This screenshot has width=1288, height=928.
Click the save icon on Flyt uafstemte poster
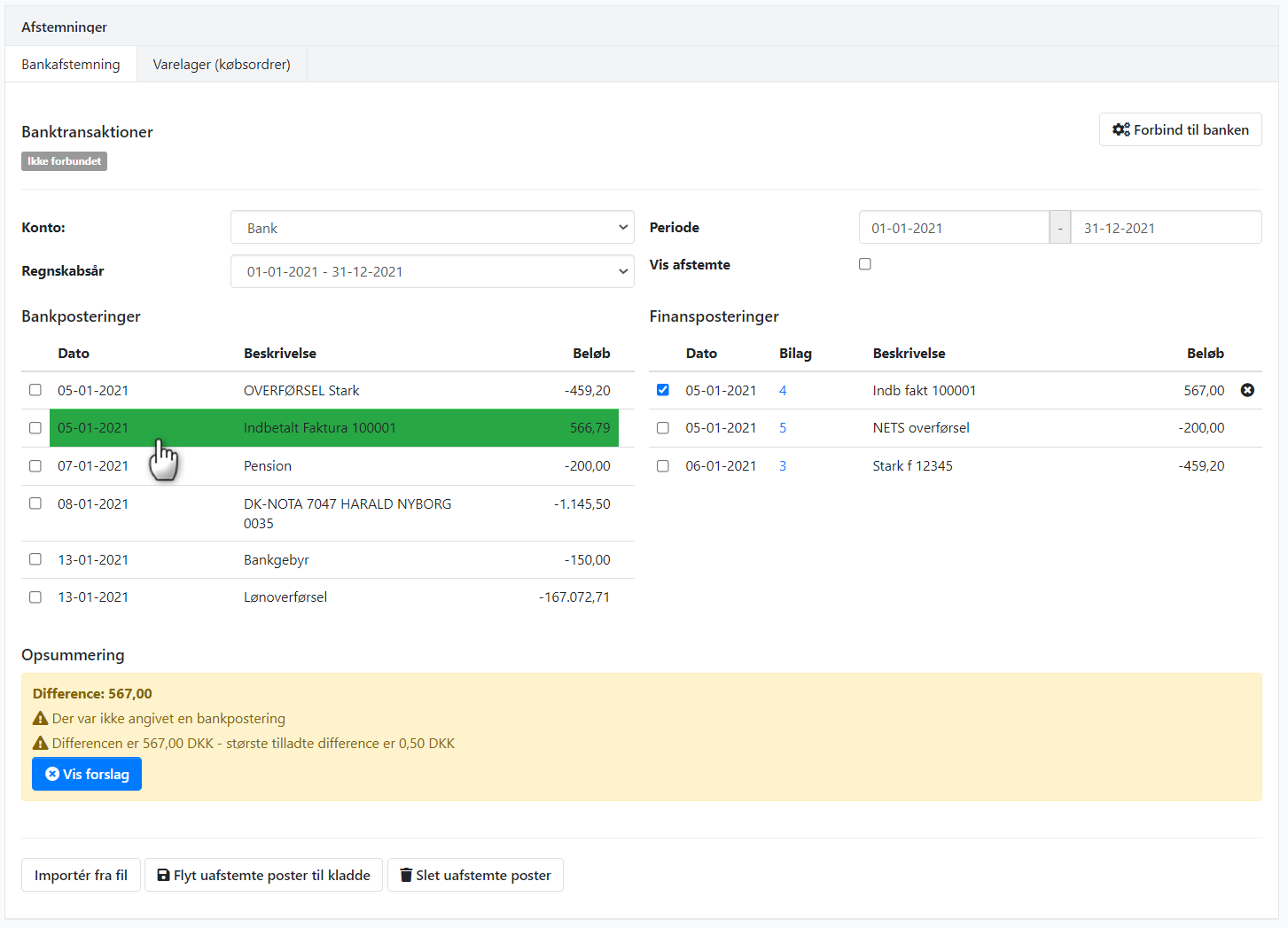(163, 875)
